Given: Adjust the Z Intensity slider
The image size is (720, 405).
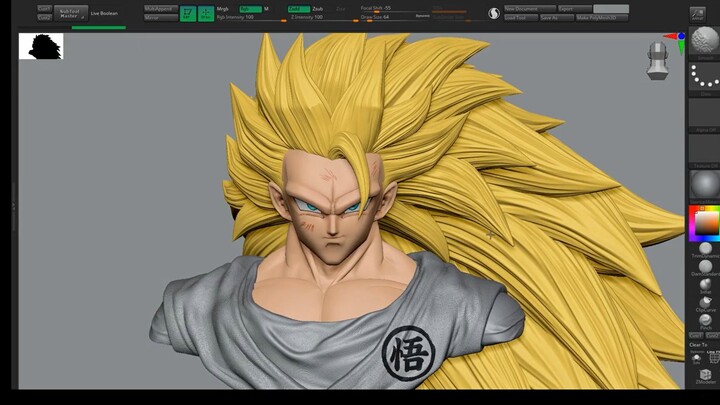Looking at the screenshot, I should [324, 17].
